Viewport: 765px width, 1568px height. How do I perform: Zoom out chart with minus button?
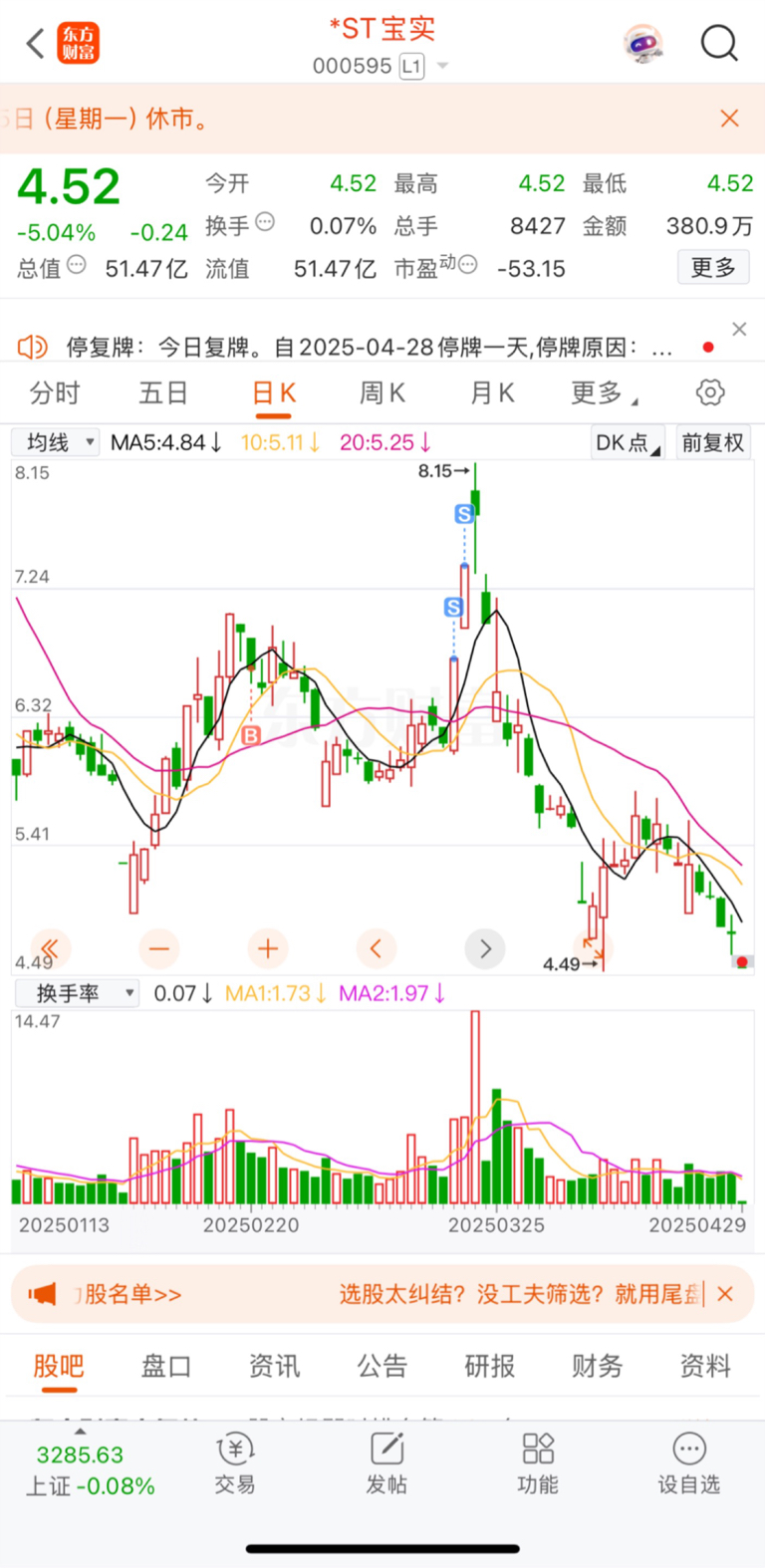click(x=159, y=948)
